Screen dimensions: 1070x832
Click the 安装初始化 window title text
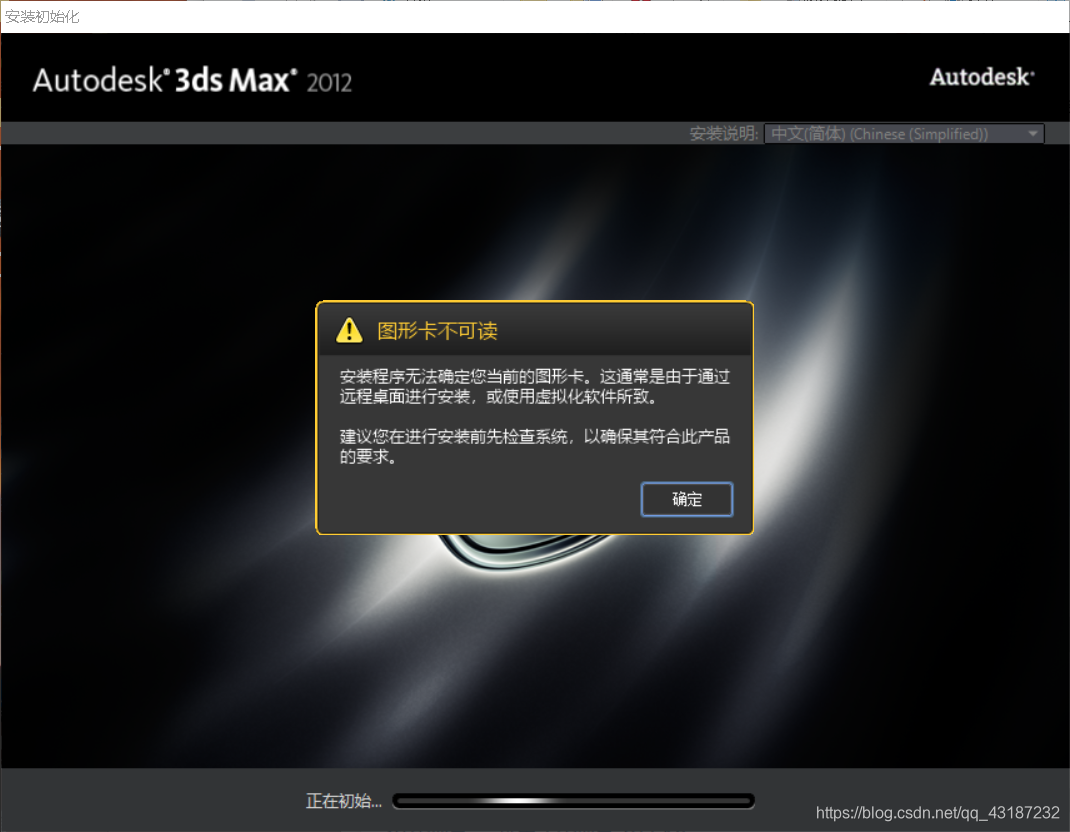point(42,16)
